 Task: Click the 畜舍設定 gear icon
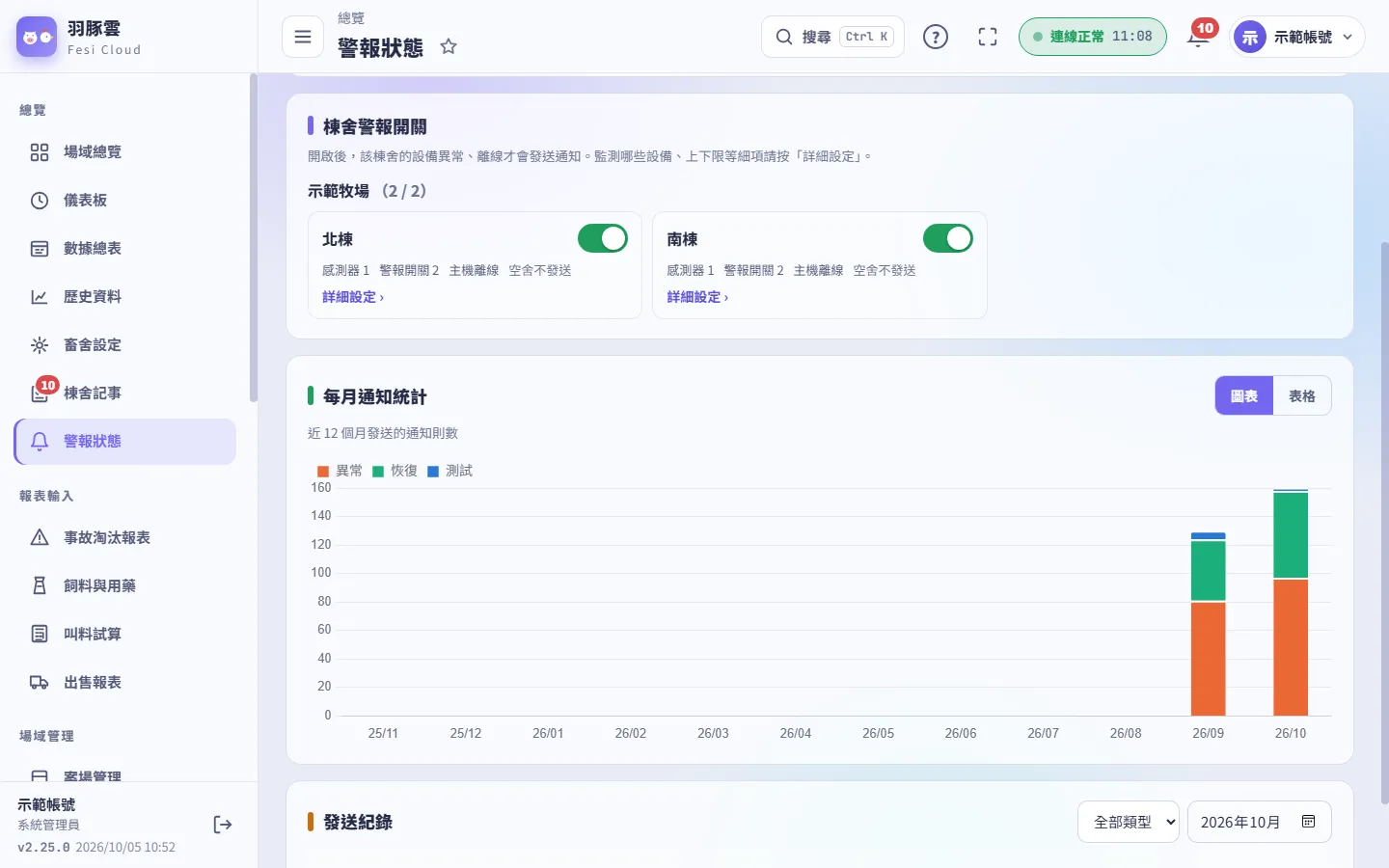tap(40, 345)
